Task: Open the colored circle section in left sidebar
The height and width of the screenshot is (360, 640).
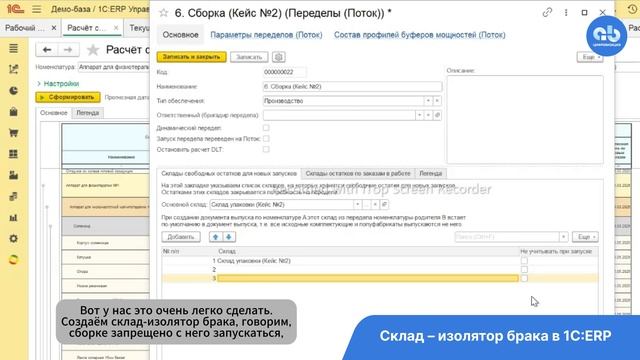Action: point(13,260)
